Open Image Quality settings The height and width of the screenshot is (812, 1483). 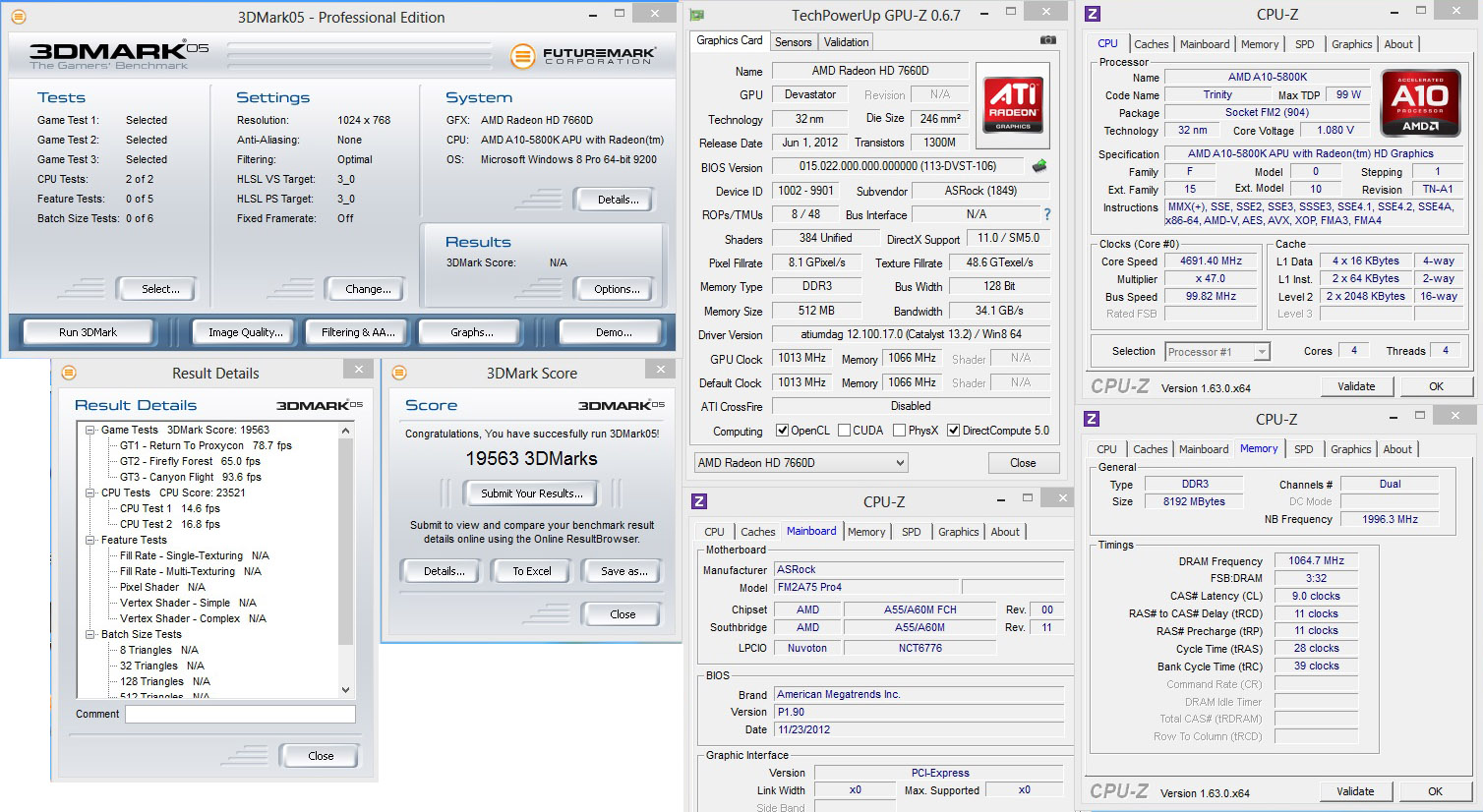point(245,332)
